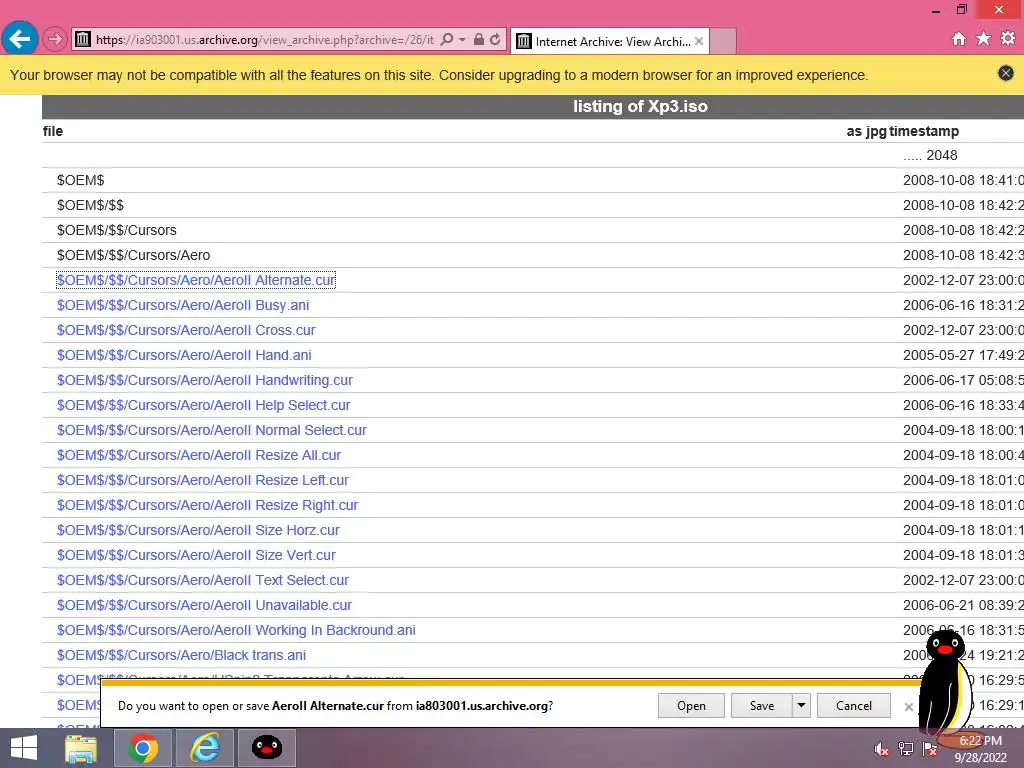This screenshot has width=1024, height=768.
Task: Click the URL text in the address bar
Action: pos(264,40)
